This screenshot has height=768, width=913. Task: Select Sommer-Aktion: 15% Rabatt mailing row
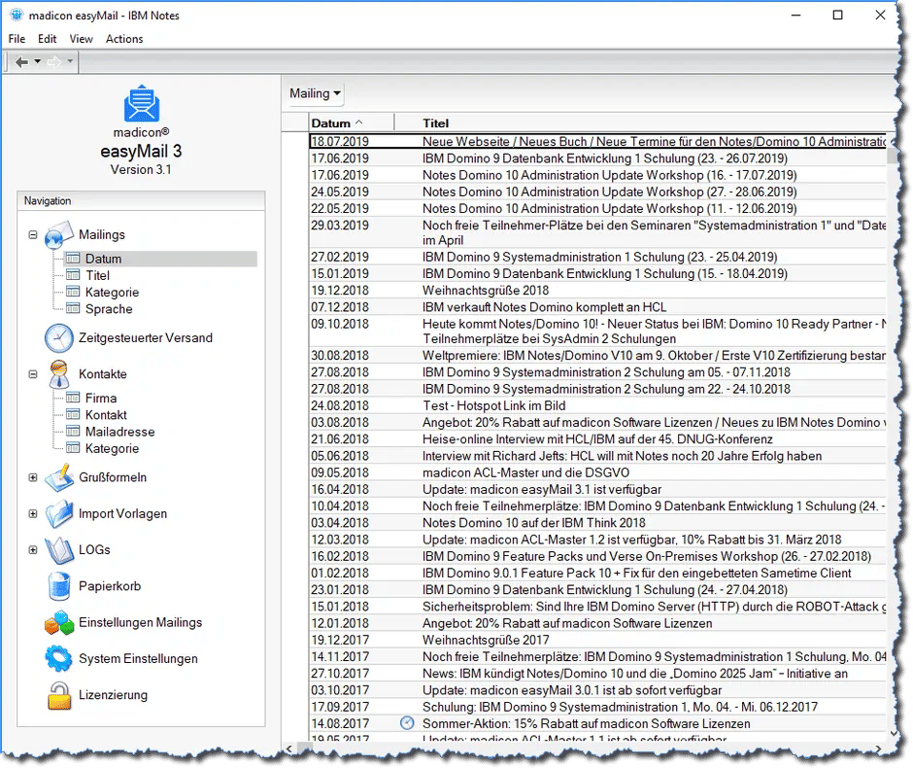tap(598, 724)
